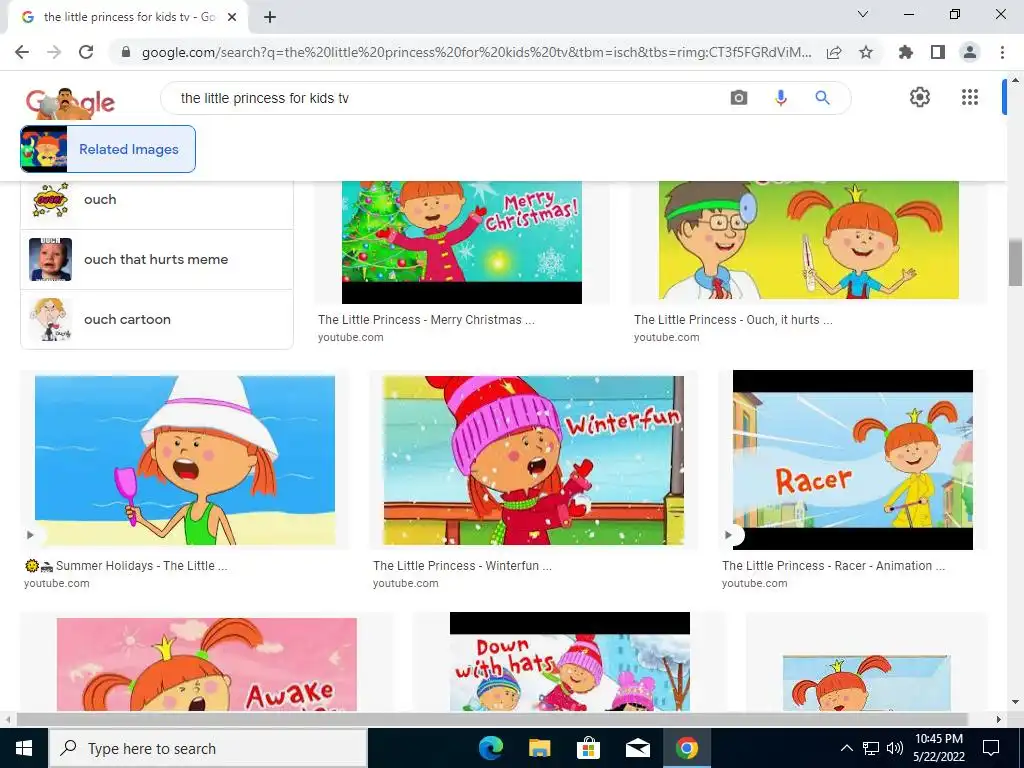Click 'The Little Princess - Racer - Animation' title
1024x768 pixels.
833,566
